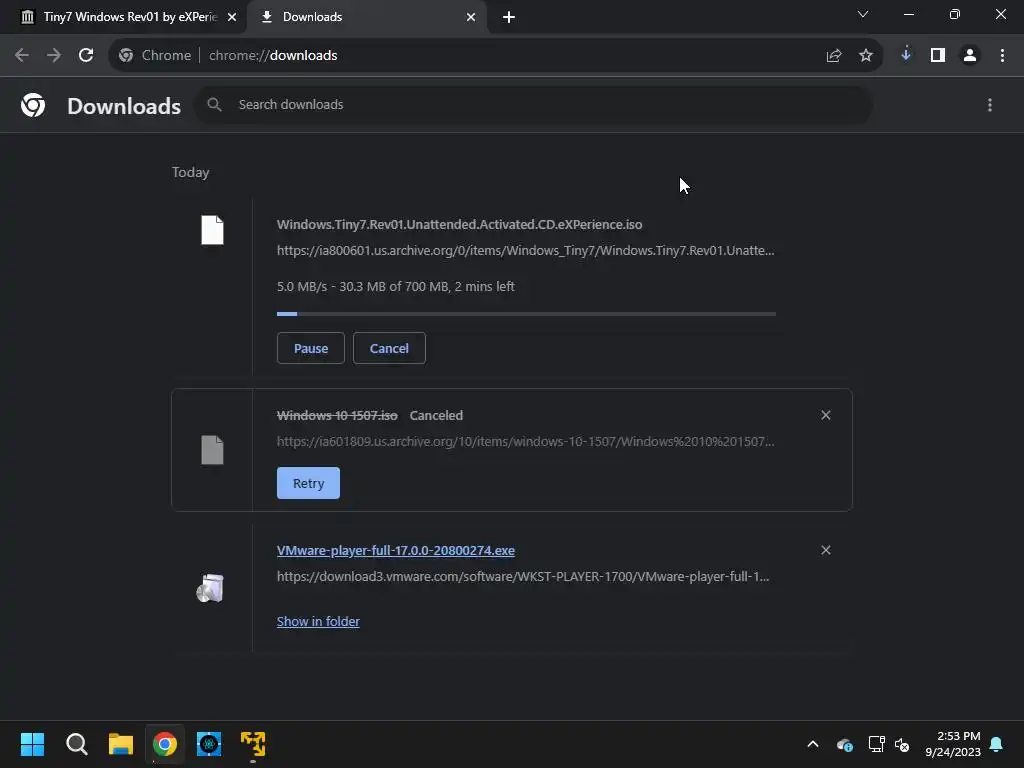Open the clock and date 2:53 PM
1024x768 pixels.
pos(953,744)
